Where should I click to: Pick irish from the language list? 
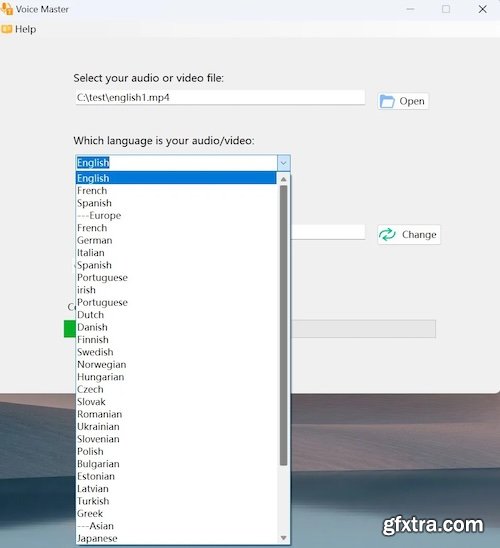[x=176, y=290]
